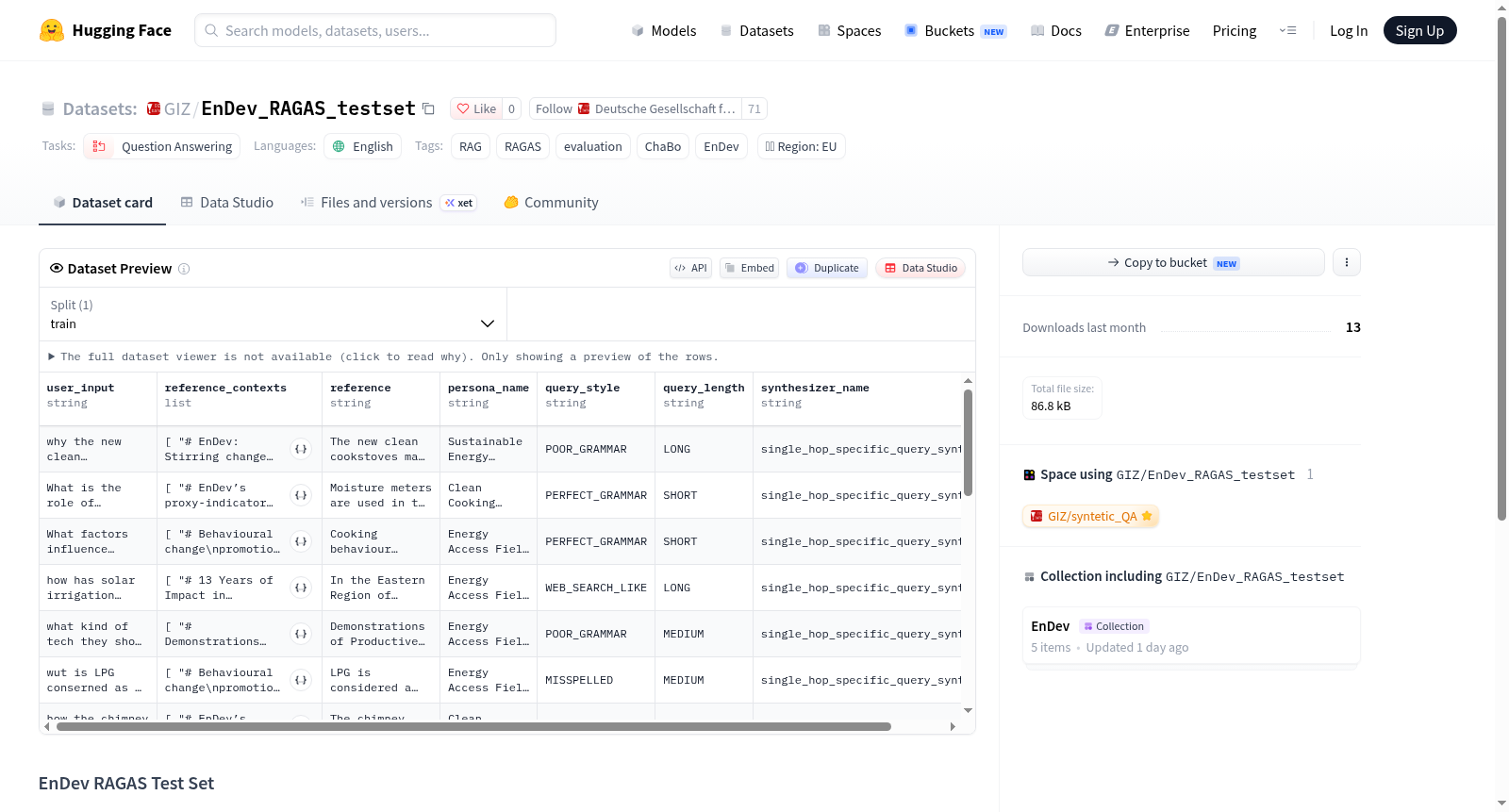Click the Log In link

click(x=1349, y=30)
